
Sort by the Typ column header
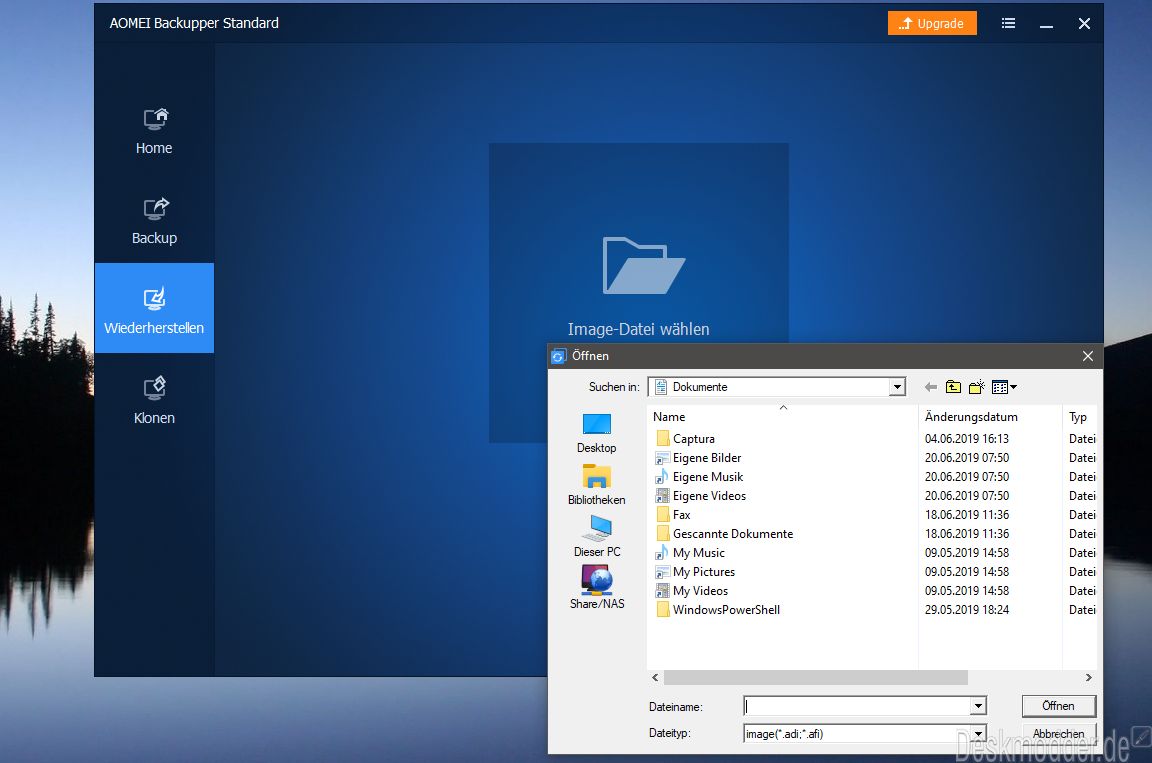(1079, 417)
